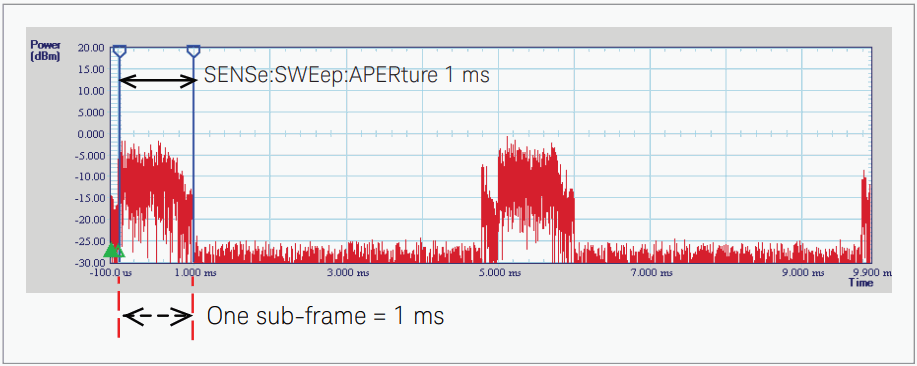Viewport: 917px width, 366px height.
Task: Click the dashed sub-frame arrow below chart
Action: [158, 316]
